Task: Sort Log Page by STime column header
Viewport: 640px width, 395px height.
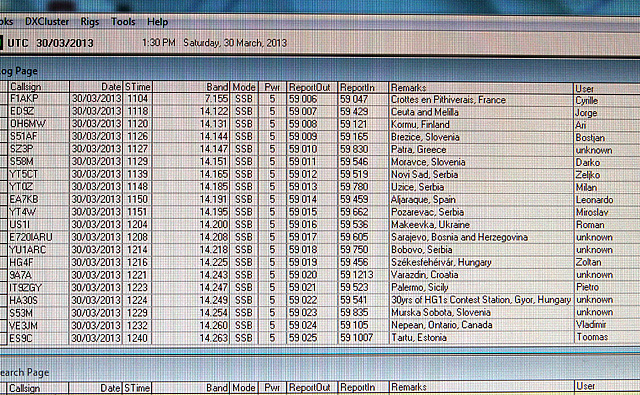Action: click(138, 87)
